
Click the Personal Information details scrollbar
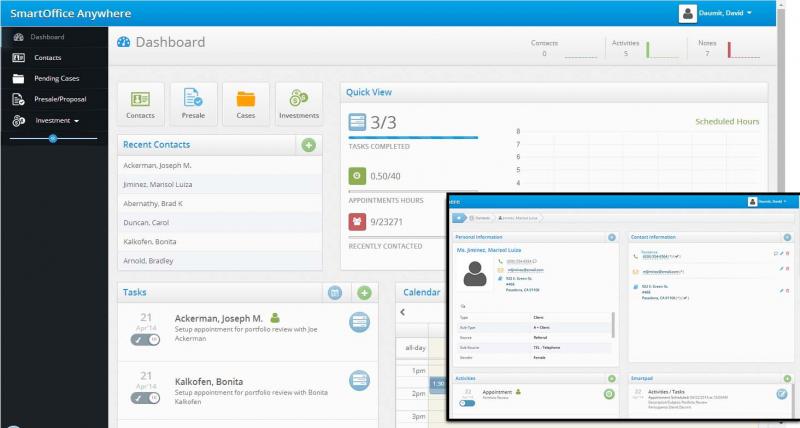click(x=613, y=325)
